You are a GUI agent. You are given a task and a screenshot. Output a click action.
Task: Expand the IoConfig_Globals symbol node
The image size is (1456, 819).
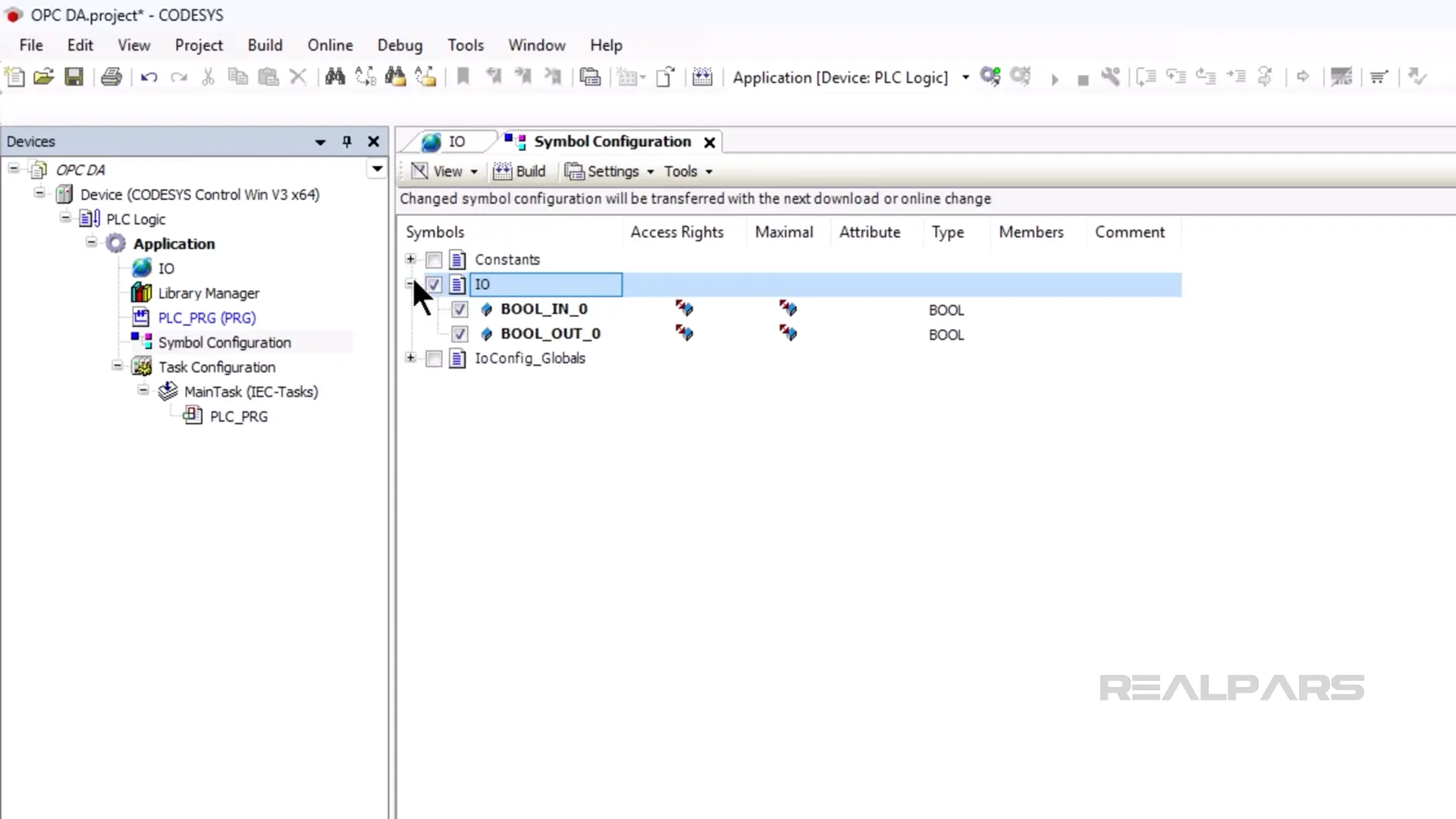click(410, 358)
